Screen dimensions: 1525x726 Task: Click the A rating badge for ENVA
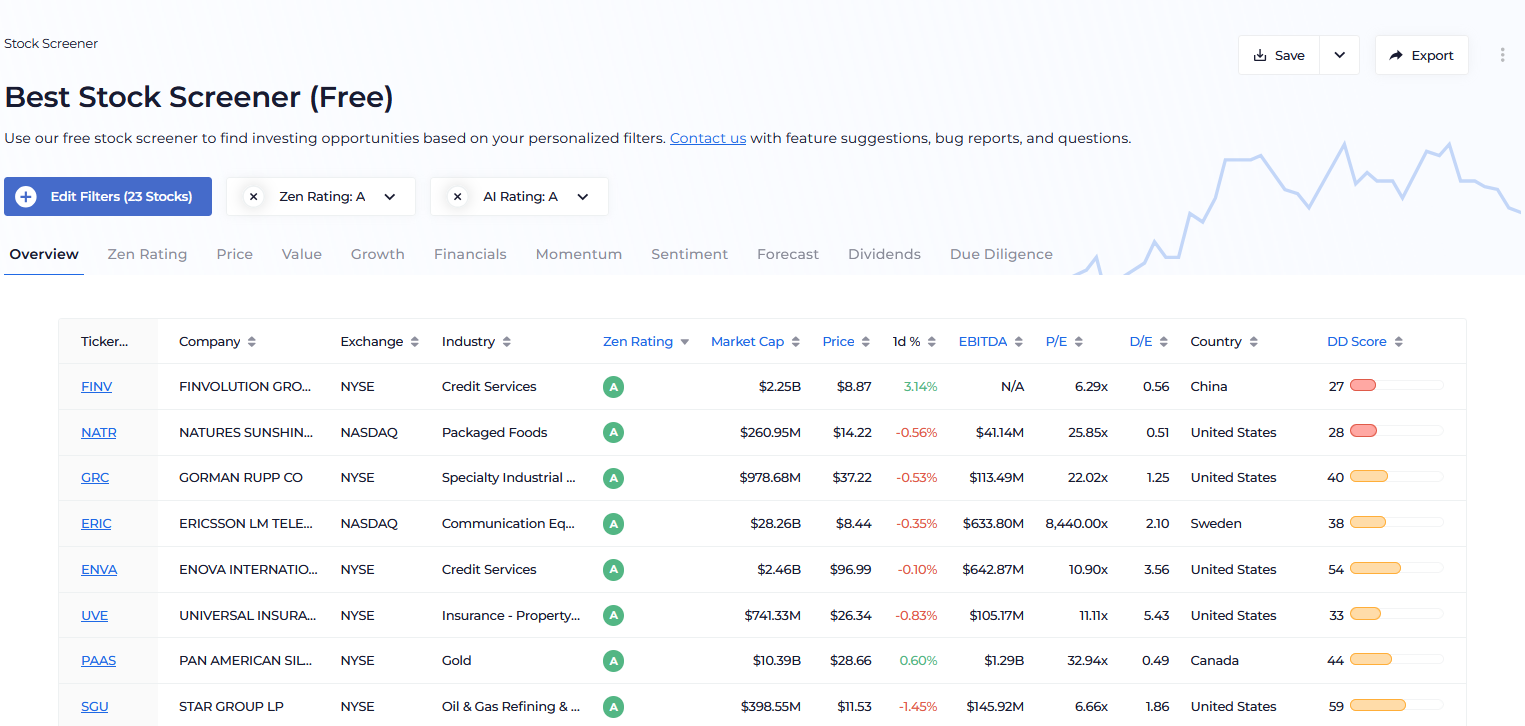pos(614,570)
